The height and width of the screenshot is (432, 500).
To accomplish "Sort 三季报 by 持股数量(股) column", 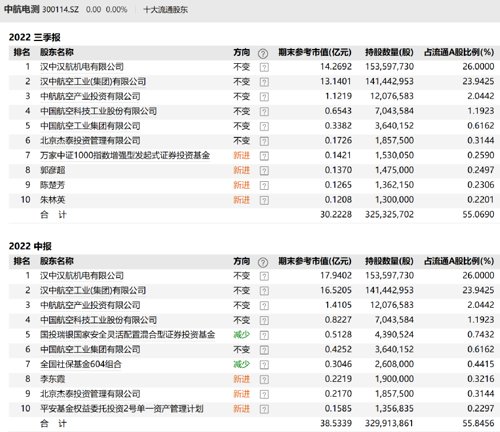I will (389, 52).
